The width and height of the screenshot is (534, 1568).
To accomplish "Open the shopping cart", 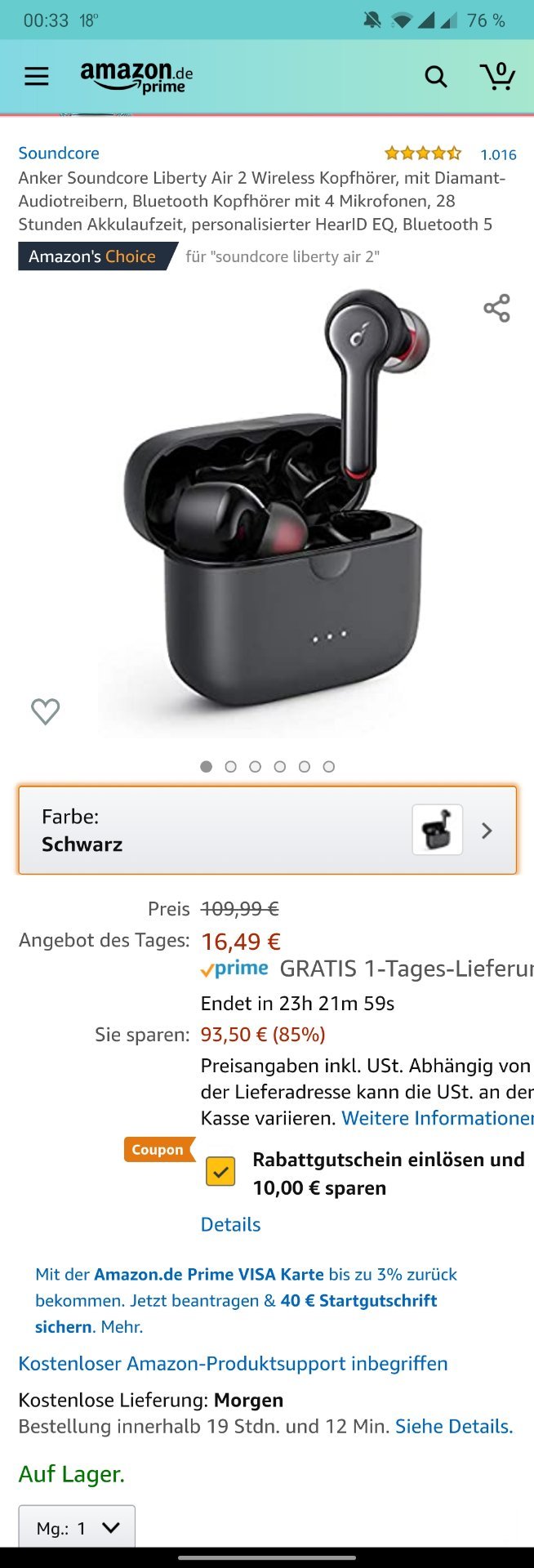I will (497, 76).
